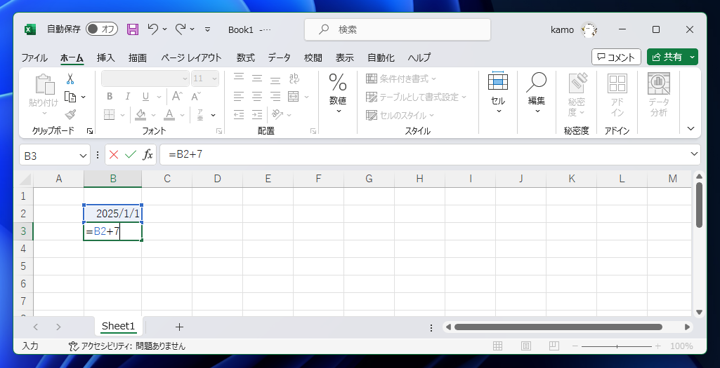Switch to the 描画 tab

tap(137, 58)
